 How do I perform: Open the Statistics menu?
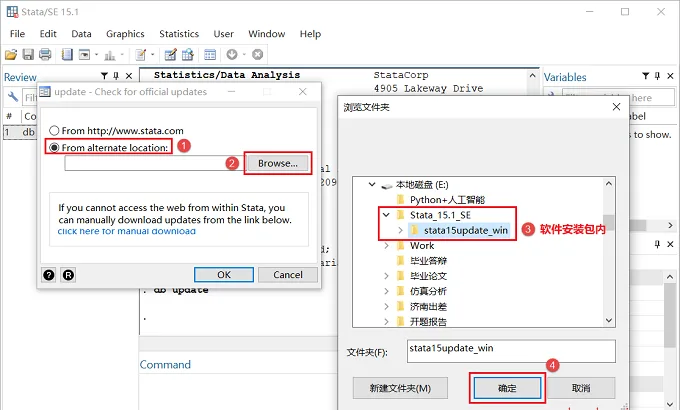(179, 34)
